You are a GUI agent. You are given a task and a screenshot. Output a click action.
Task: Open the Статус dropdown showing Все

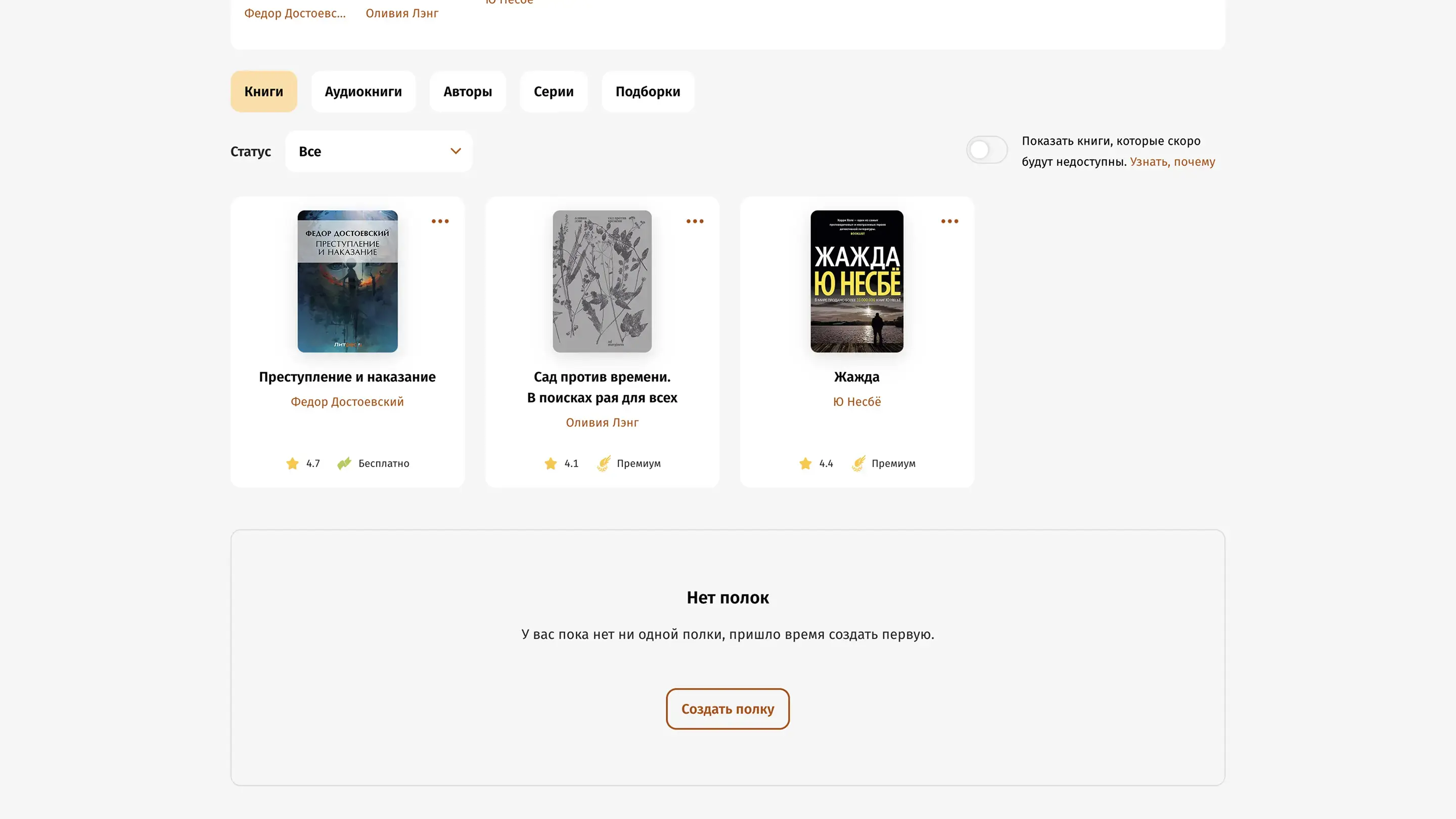point(378,152)
